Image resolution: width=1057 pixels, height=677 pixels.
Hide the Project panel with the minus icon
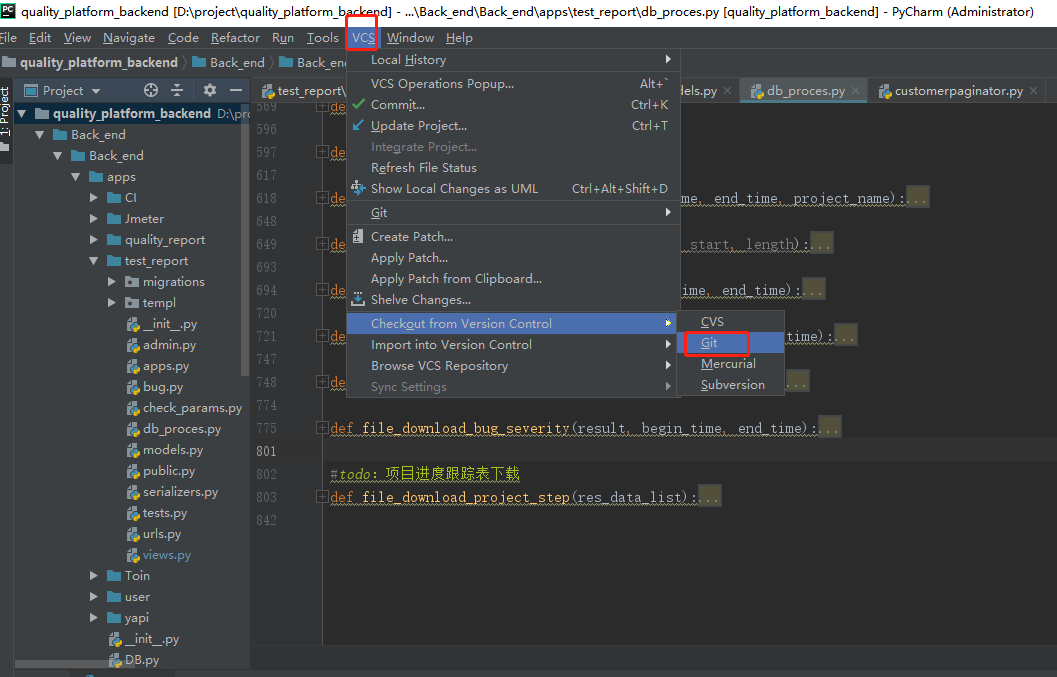pos(236,90)
